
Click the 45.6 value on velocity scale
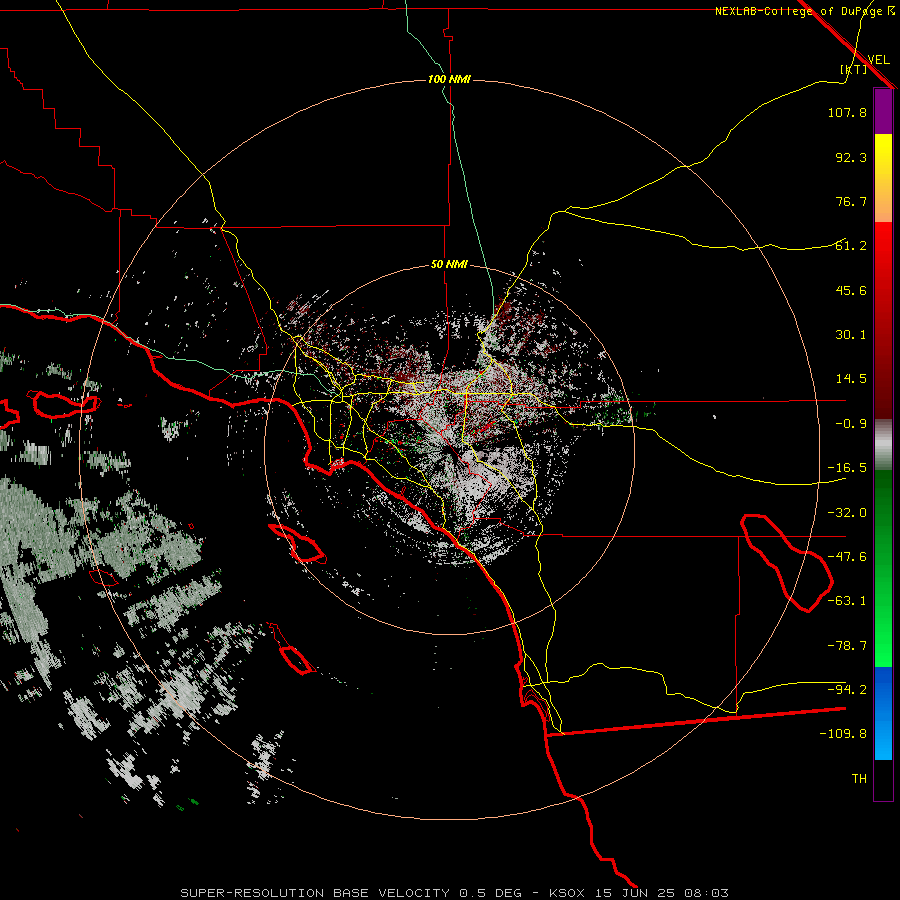[851, 290]
